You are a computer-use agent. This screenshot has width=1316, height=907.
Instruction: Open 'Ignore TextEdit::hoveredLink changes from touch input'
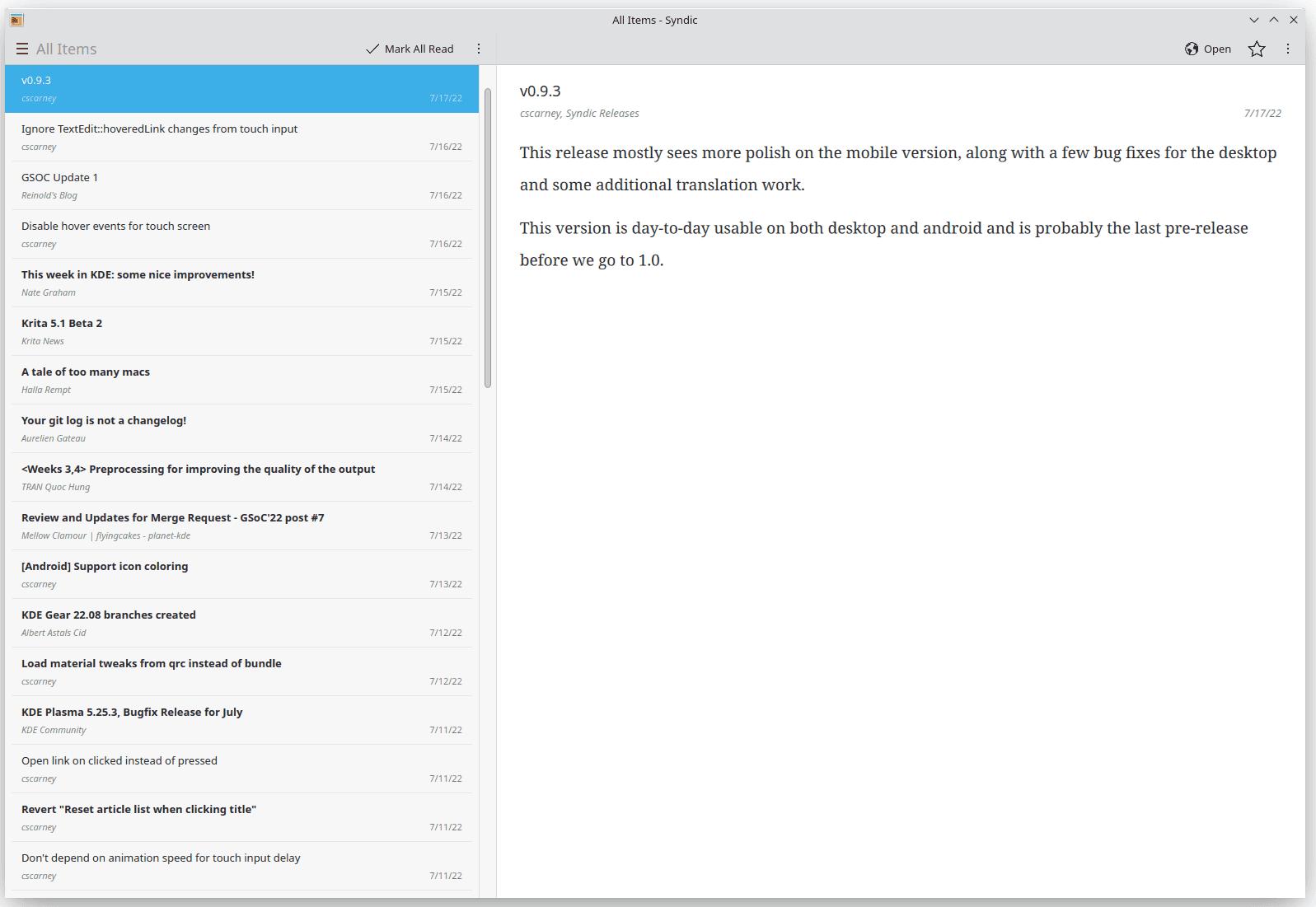pyautogui.click(x=241, y=138)
